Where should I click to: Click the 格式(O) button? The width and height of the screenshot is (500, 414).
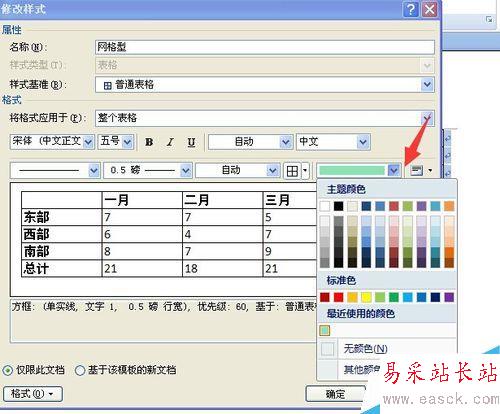(x=33, y=394)
